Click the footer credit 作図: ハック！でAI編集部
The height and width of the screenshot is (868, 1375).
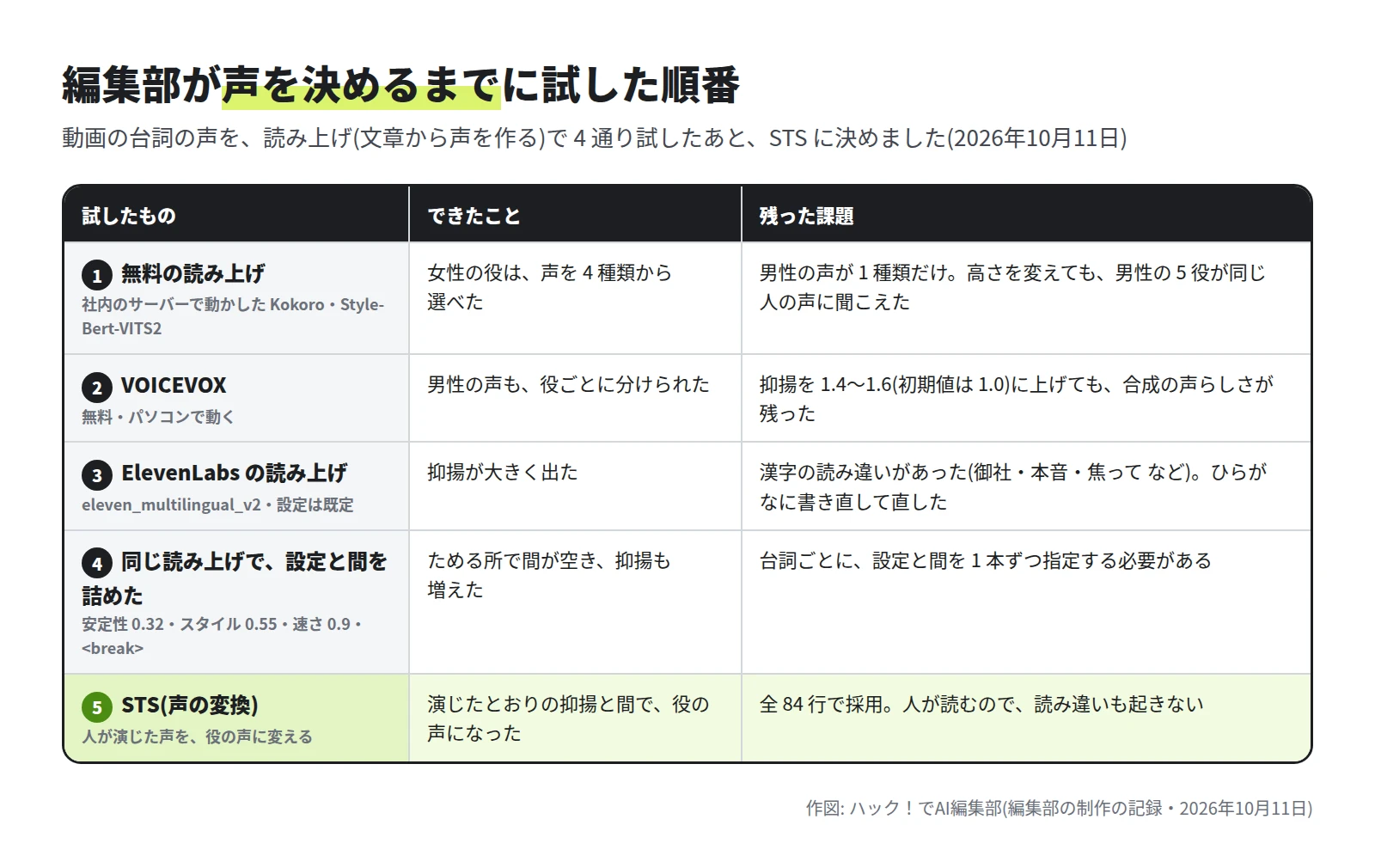[x=1059, y=808]
